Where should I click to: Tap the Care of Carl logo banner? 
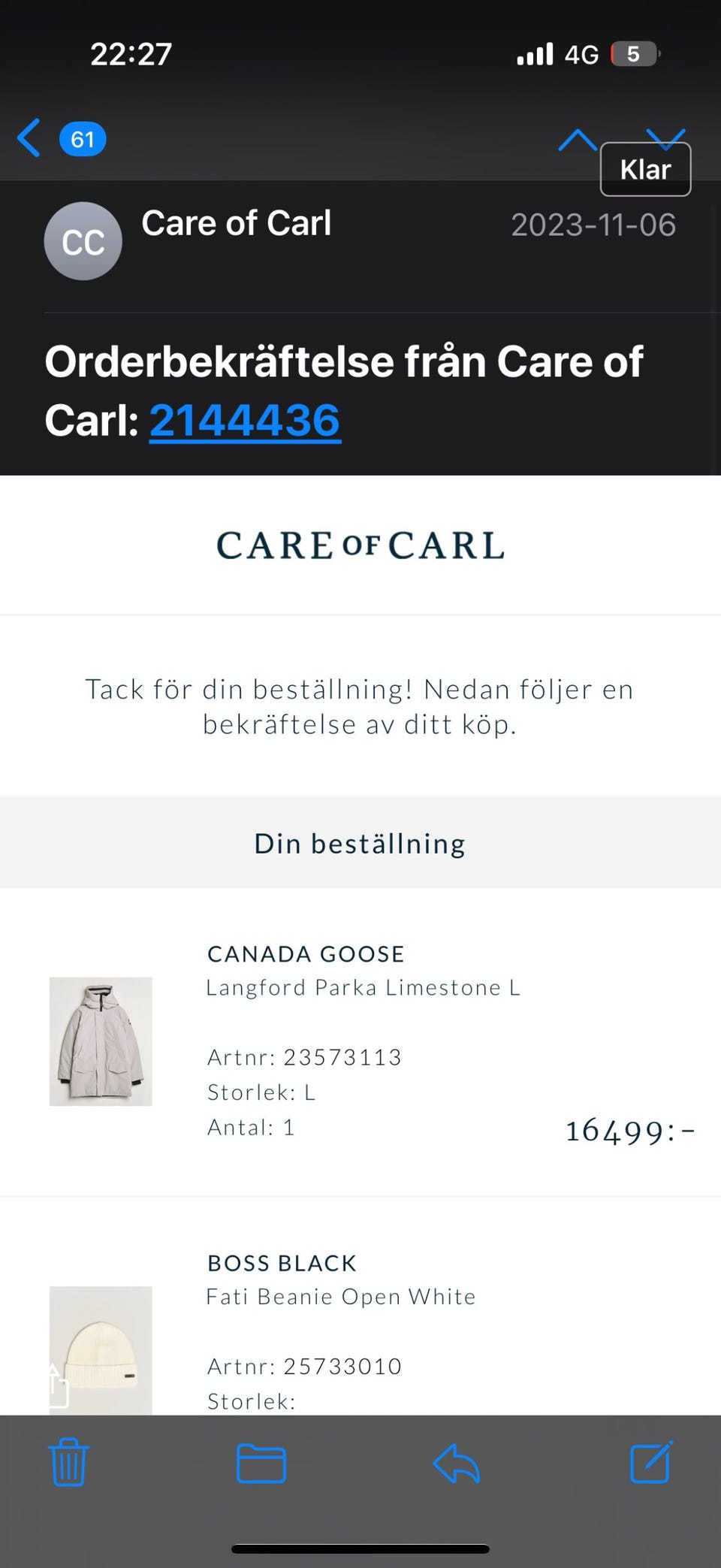[360, 546]
